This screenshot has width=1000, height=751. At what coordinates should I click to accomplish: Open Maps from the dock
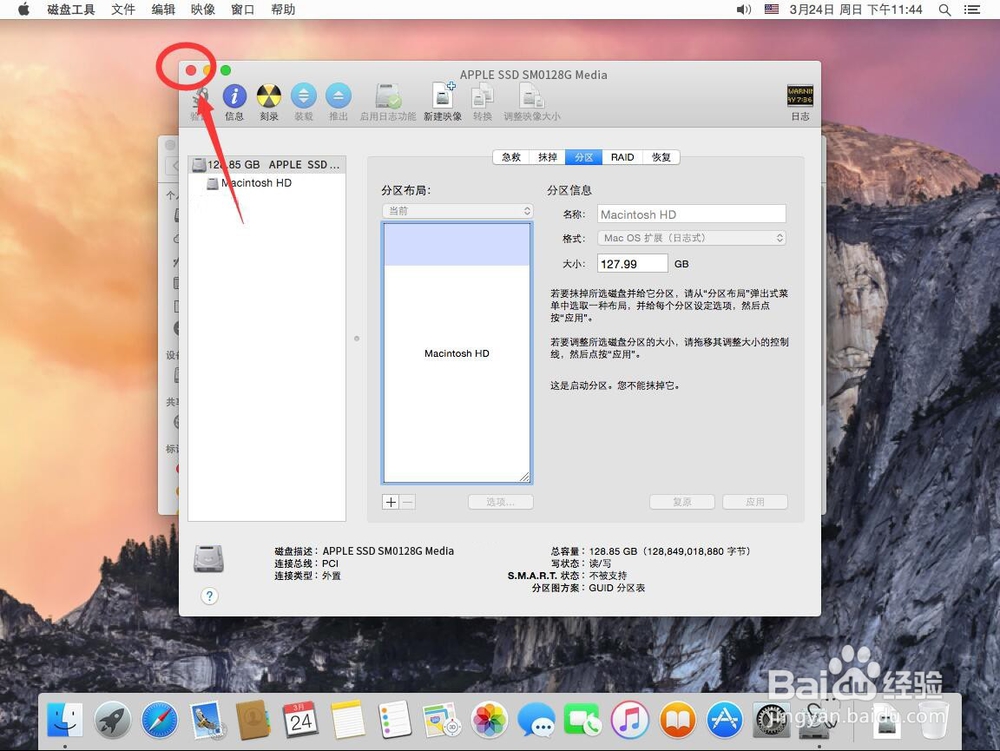click(x=441, y=720)
